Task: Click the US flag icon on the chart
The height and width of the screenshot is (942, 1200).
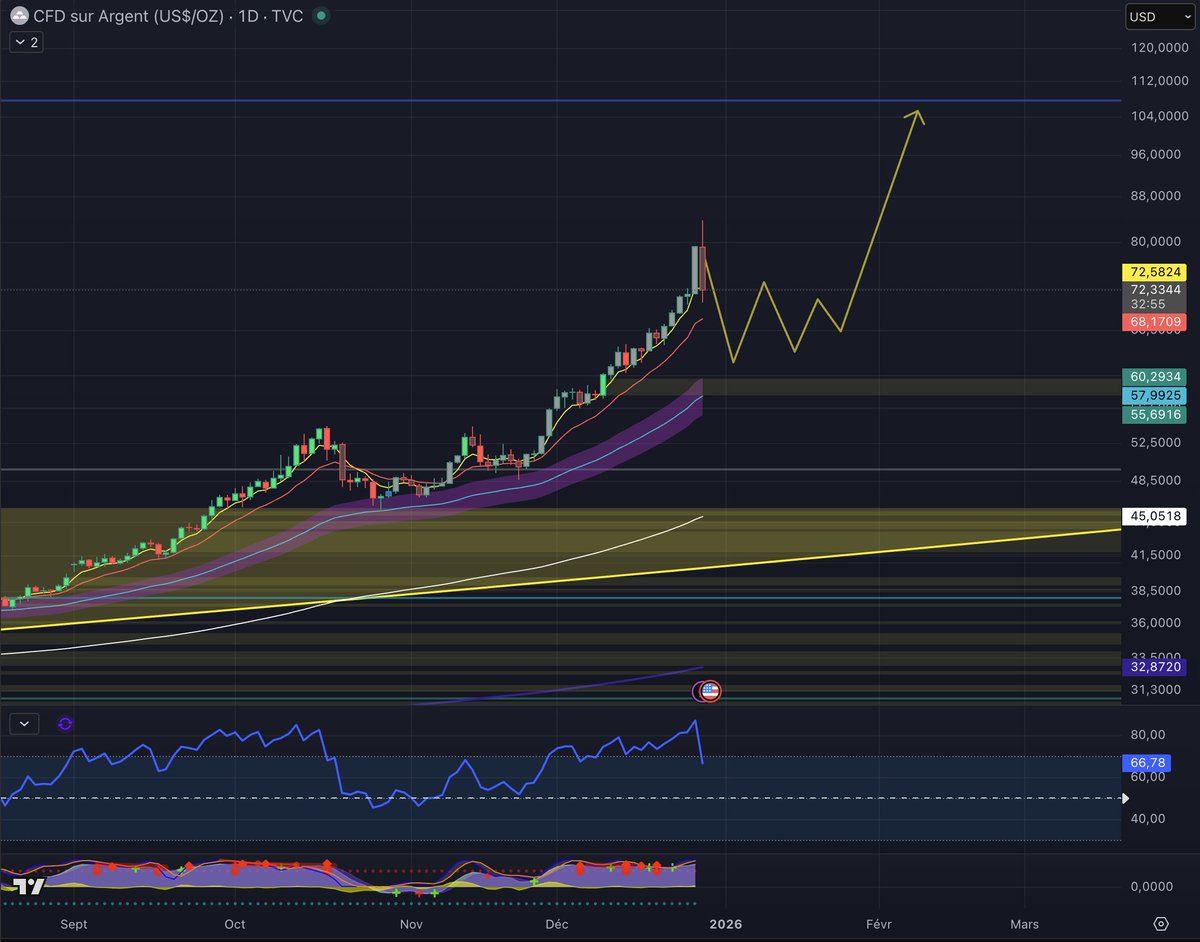Action: pyautogui.click(x=708, y=690)
